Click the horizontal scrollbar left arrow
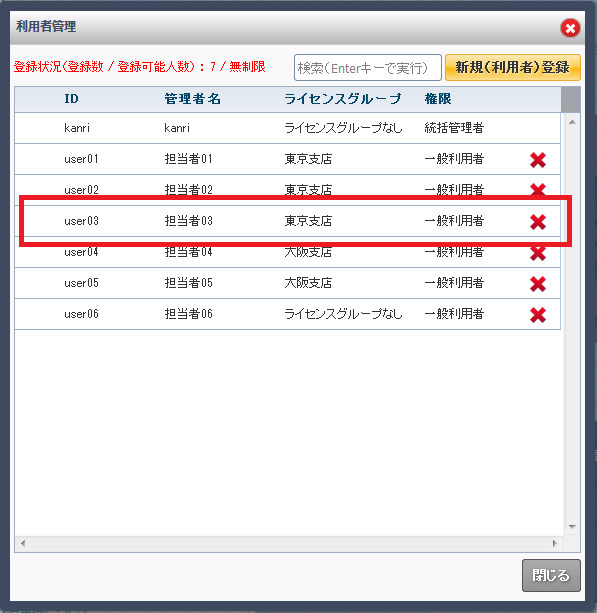597x613 pixels. pos(23,543)
